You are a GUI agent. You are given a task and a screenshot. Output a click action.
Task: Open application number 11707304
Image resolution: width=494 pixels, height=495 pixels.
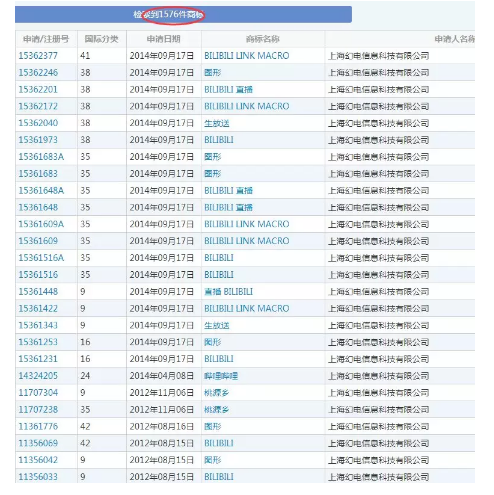click(38, 393)
